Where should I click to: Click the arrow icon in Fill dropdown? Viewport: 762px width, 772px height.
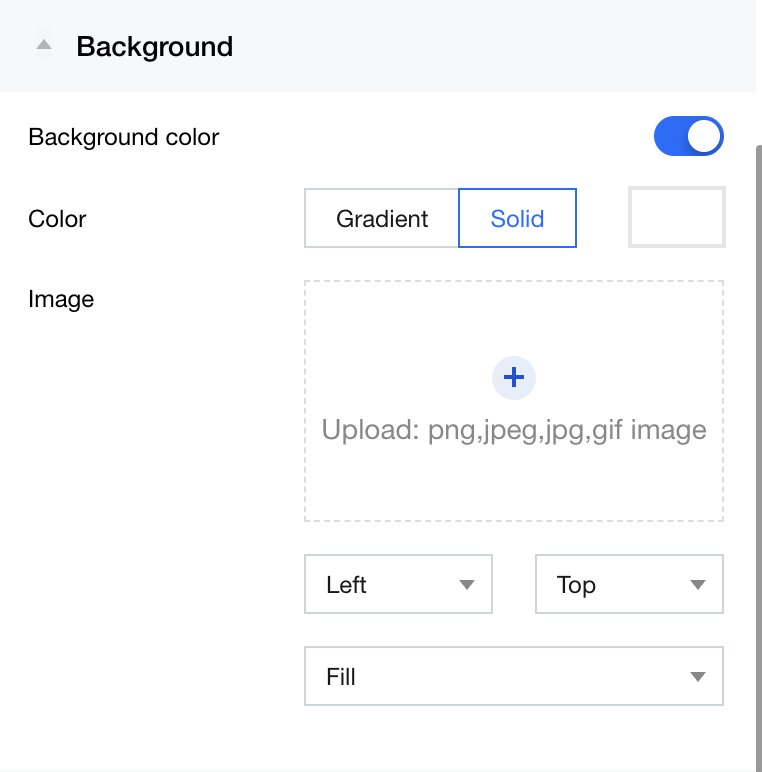pyautogui.click(x=698, y=677)
